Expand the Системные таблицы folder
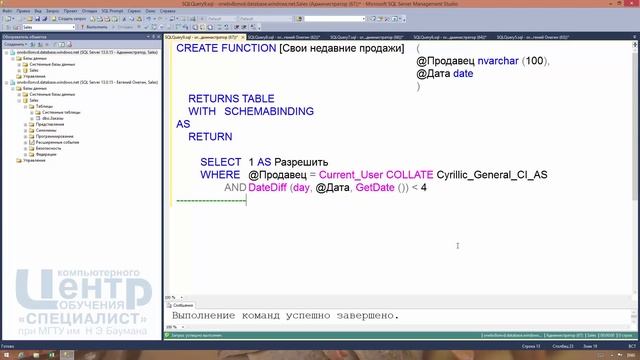The height and width of the screenshot is (360, 640). (x=31, y=112)
